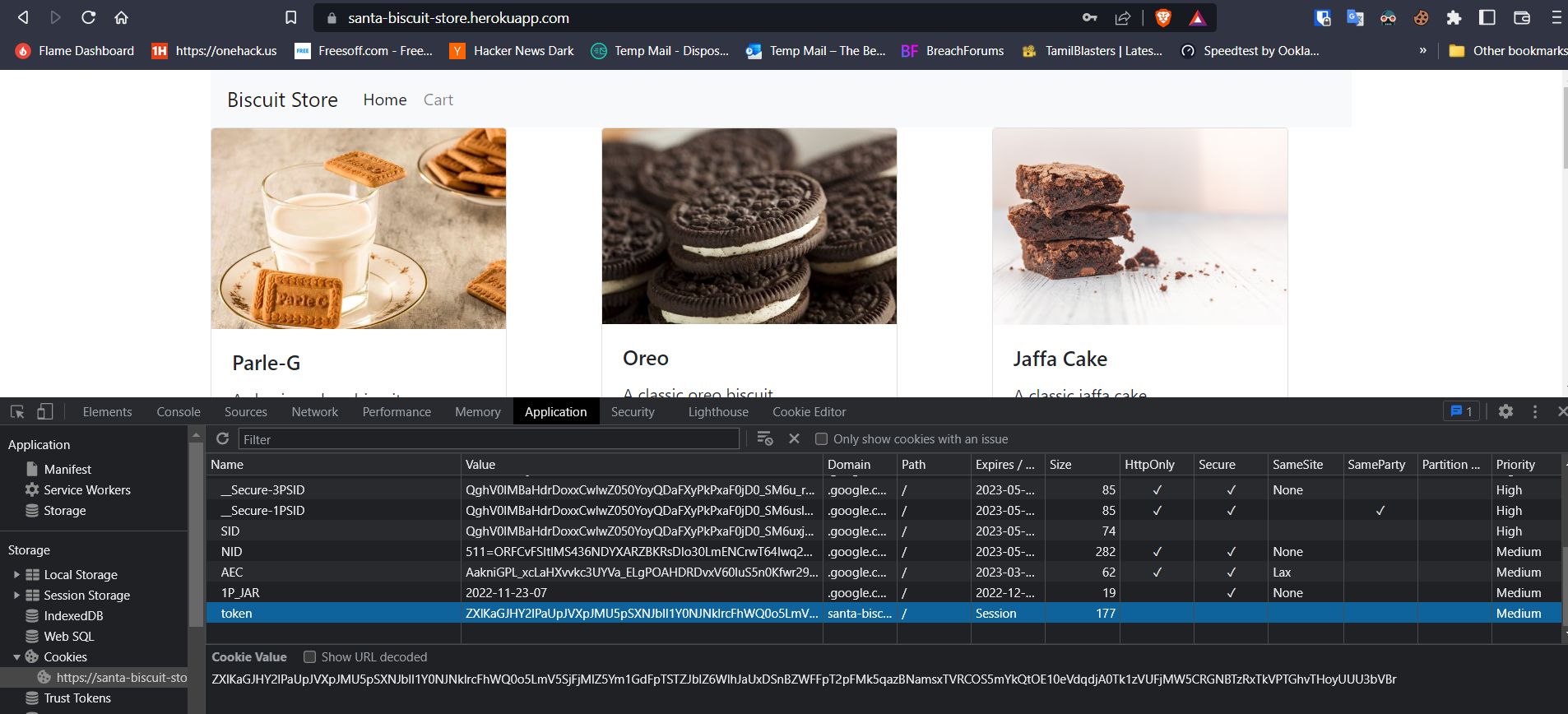Screen dimensions: 1568x714
Task: Click the address bar URL
Action: [458, 18]
